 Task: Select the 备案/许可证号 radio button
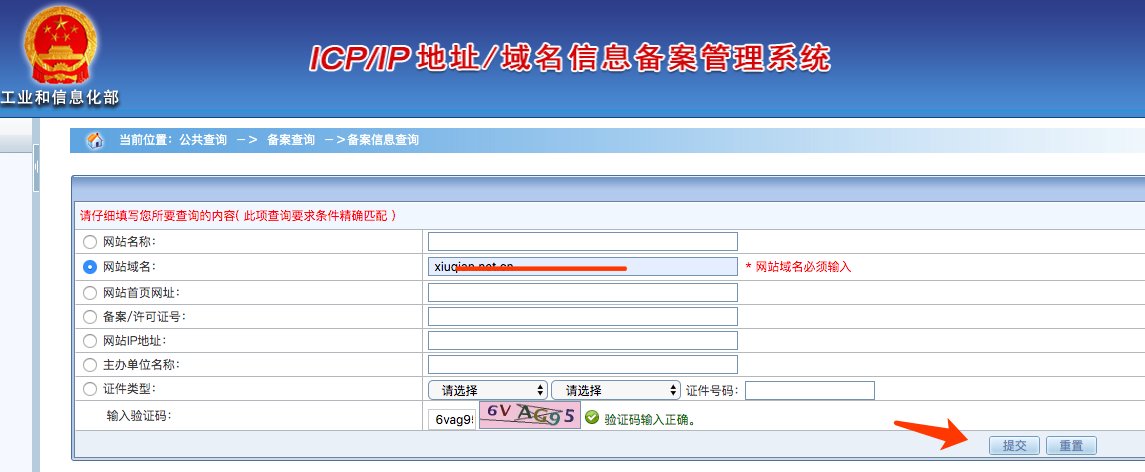tap(90, 317)
